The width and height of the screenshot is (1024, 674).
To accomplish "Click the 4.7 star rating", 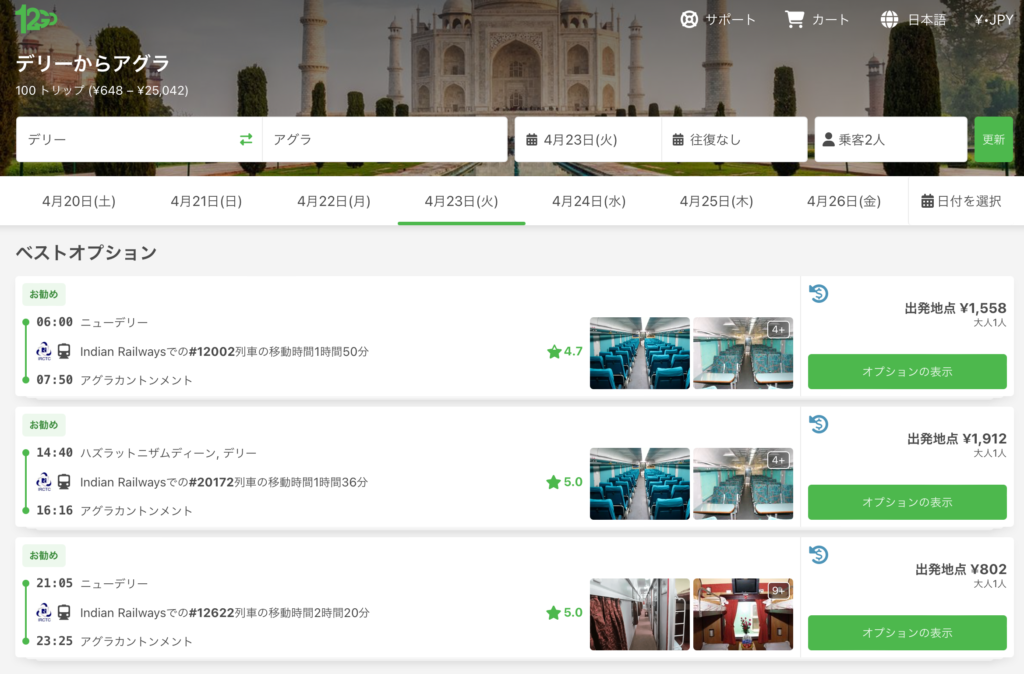I will click(565, 352).
